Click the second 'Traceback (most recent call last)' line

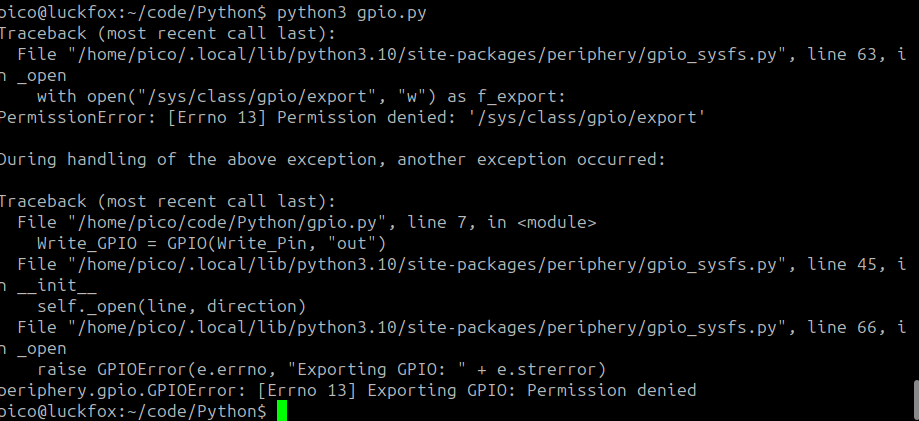click(x=168, y=202)
